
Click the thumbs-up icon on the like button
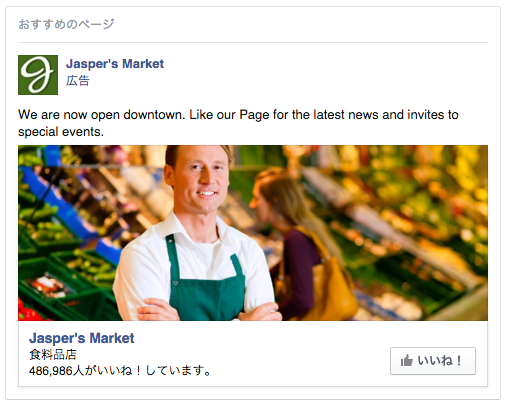coord(407,361)
